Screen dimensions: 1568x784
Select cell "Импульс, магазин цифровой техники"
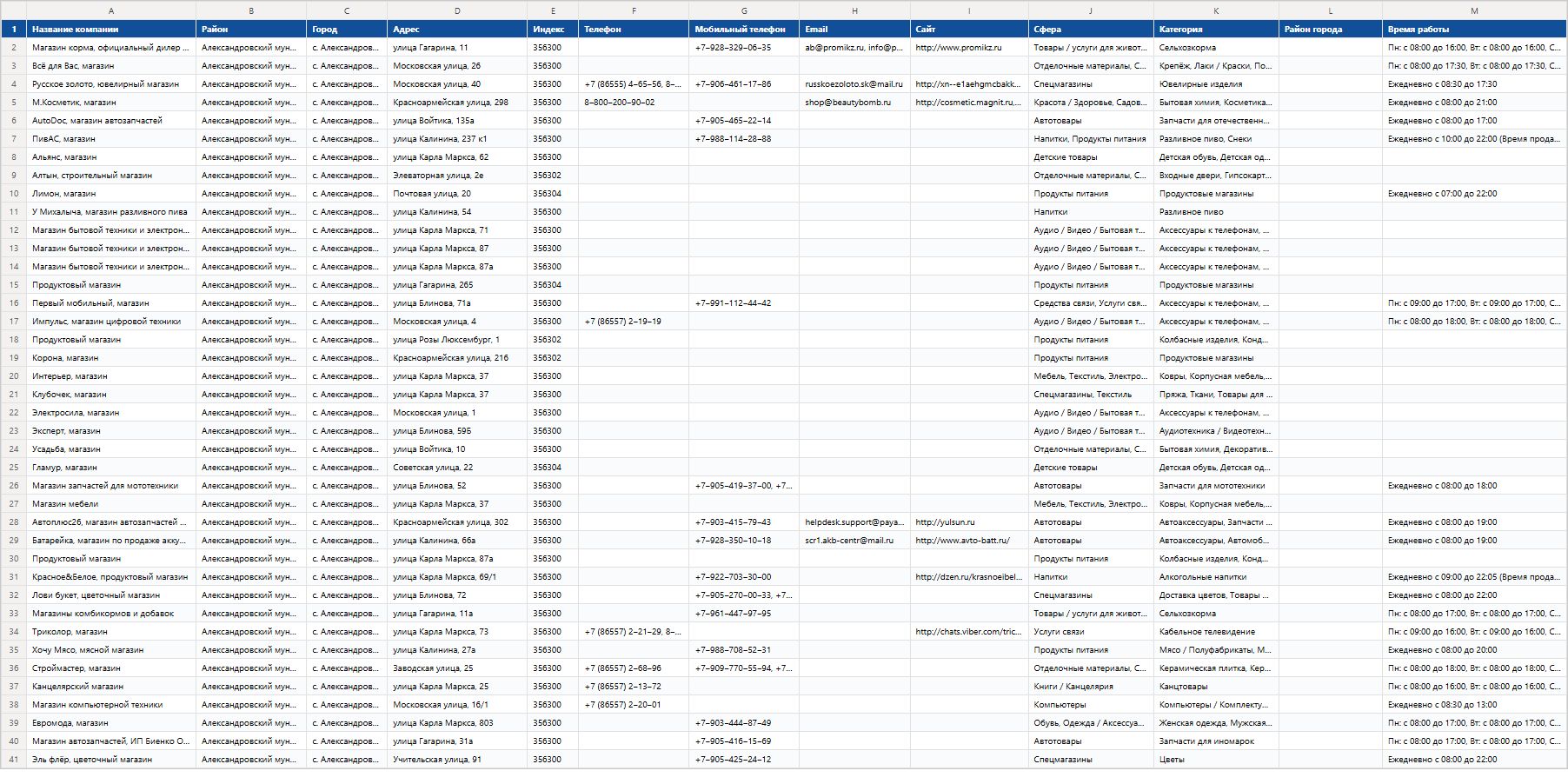[111, 322]
